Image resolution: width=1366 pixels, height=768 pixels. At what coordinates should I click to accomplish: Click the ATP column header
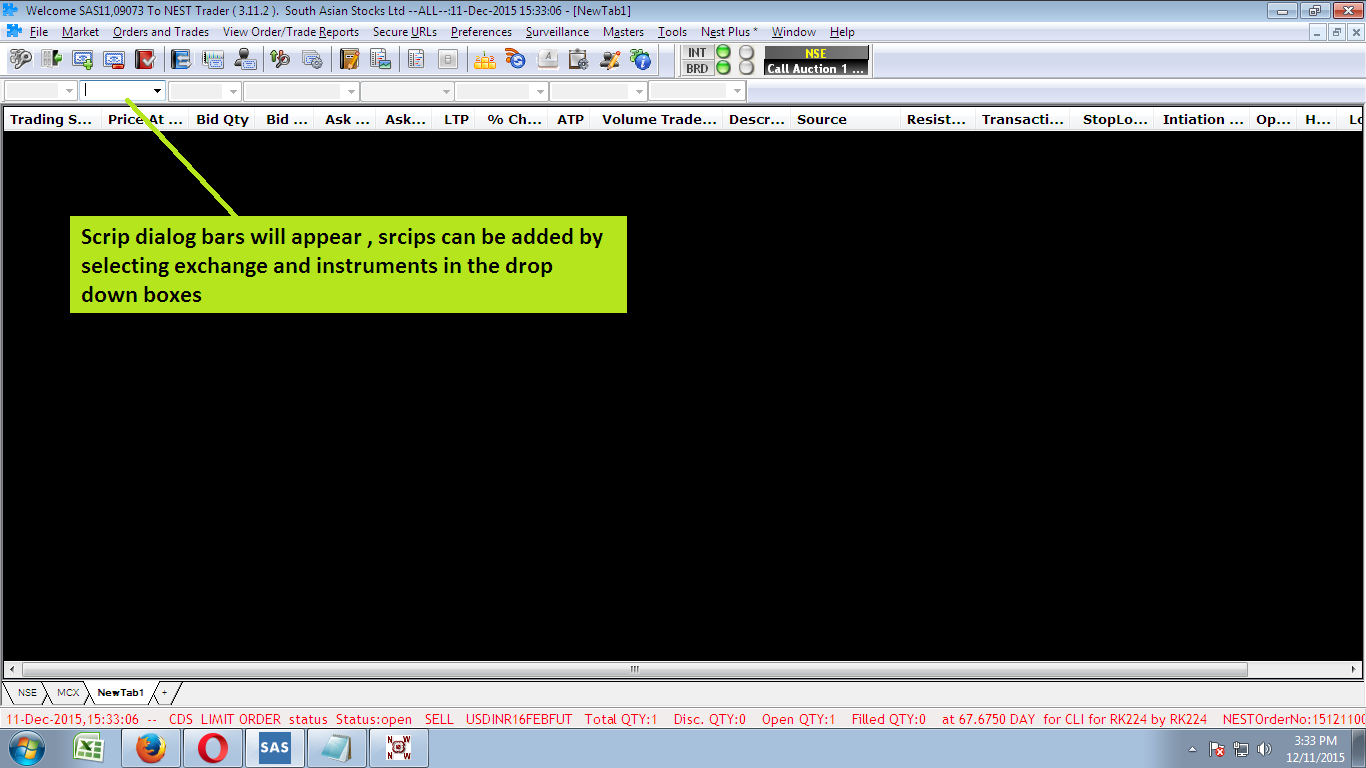coord(570,119)
